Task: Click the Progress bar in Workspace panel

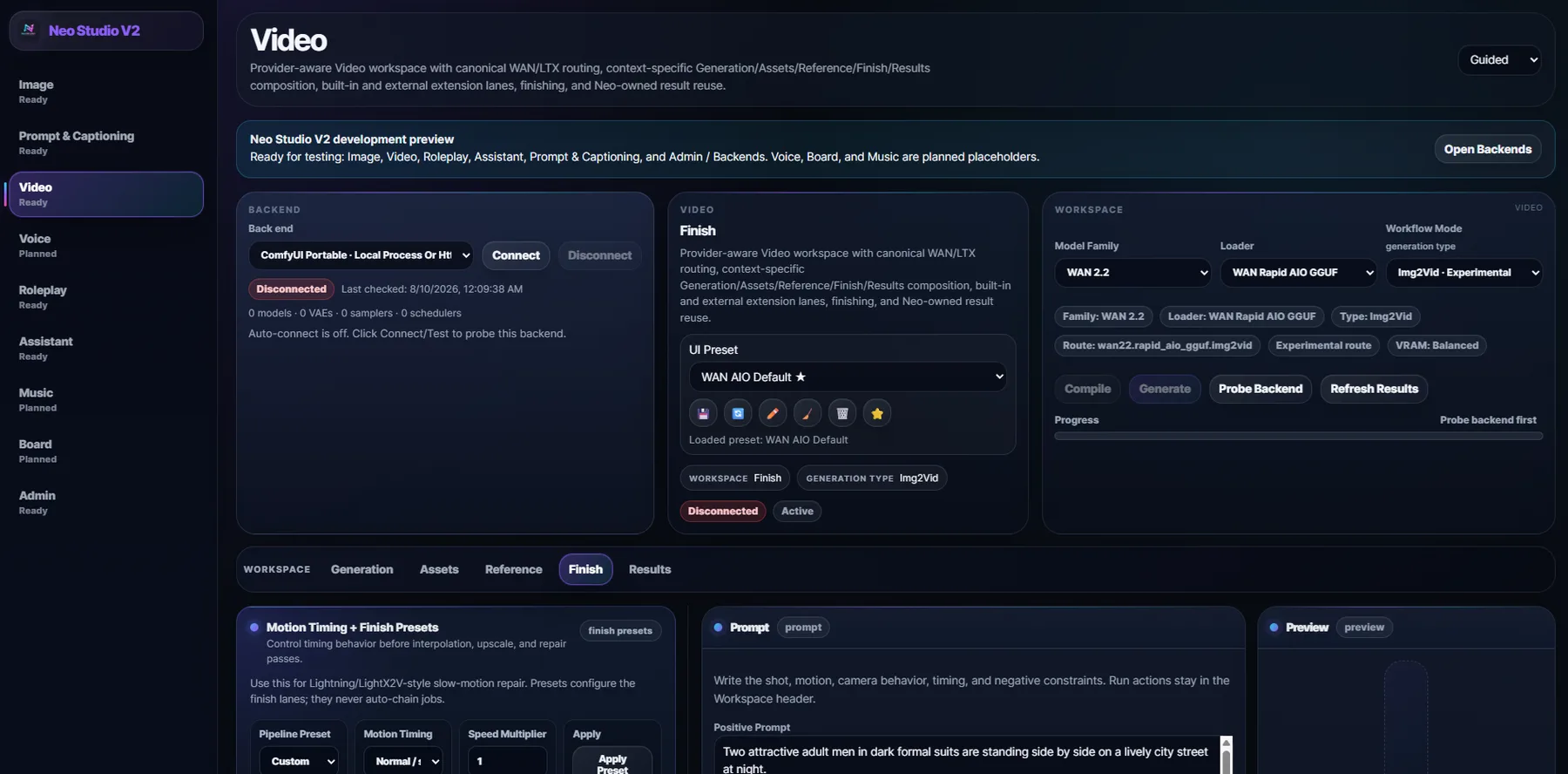Action: pyautogui.click(x=1298, y=436)
